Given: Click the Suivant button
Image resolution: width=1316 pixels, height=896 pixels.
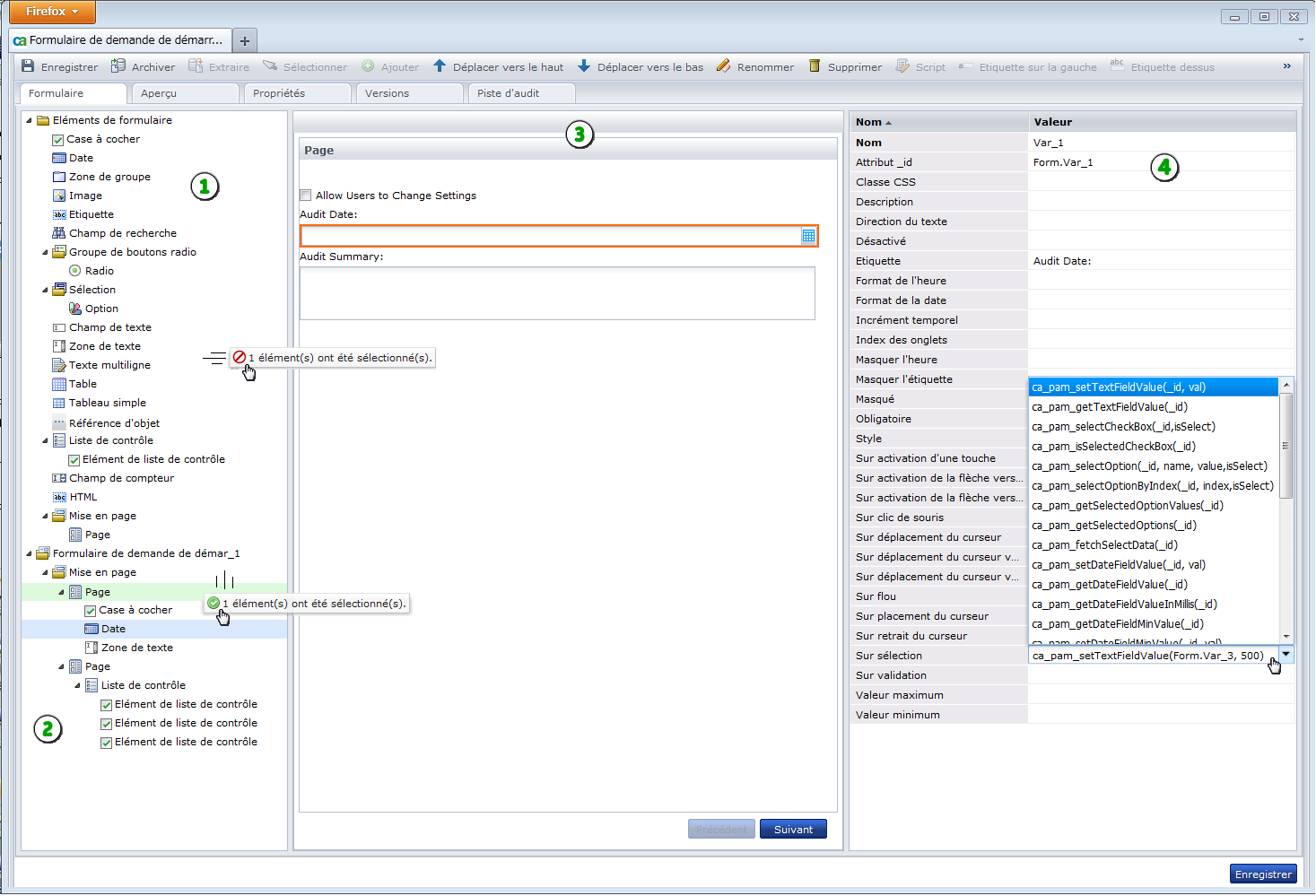Looking at the screenshot, I should click(793, 830).
